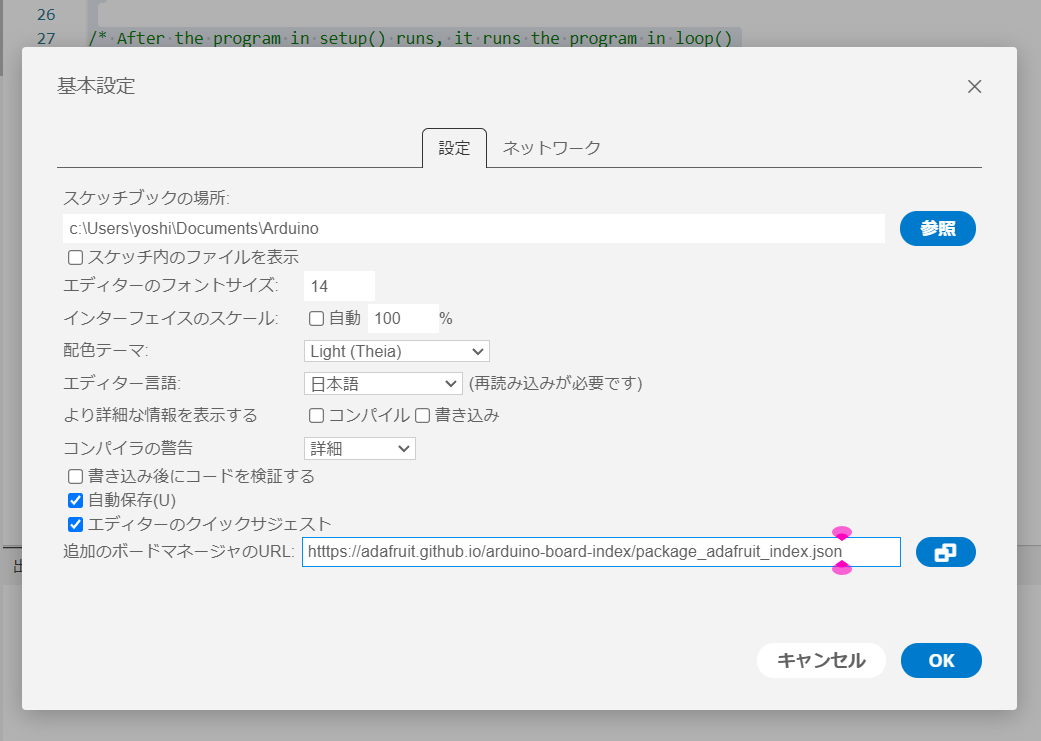1041x741 pixels.
Task: Confirm settings with OK button
Action: pos(941,661)
